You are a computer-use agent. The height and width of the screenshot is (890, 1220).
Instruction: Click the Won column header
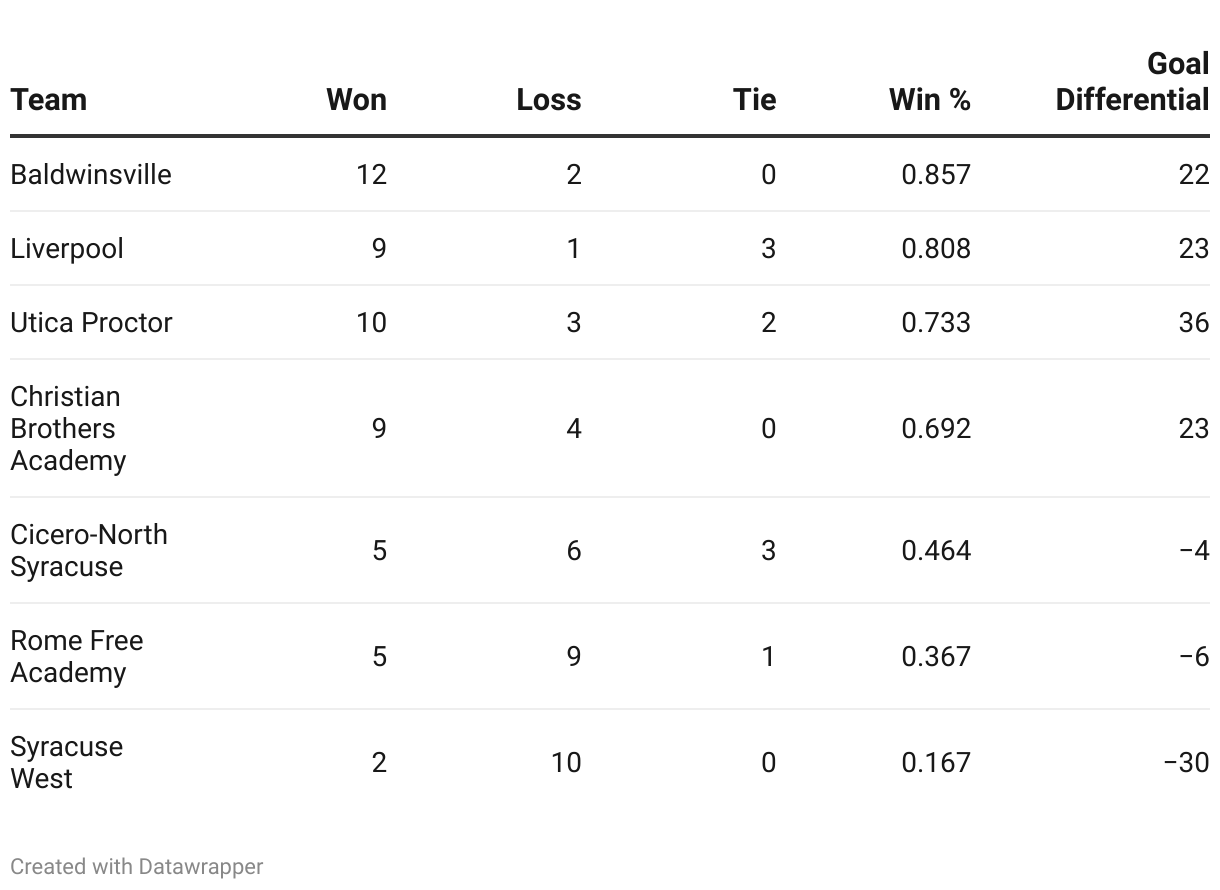click(x=356, y=100)
